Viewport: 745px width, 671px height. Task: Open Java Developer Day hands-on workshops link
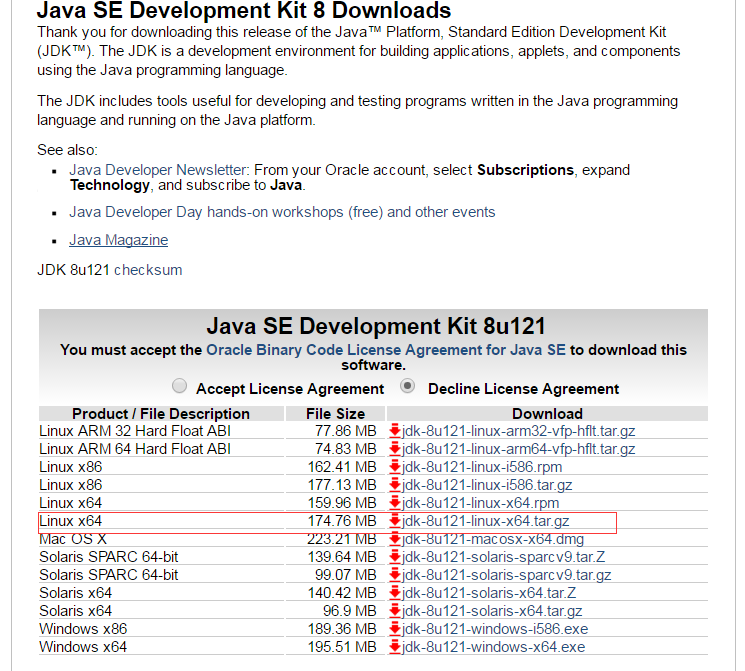(282, 212)
